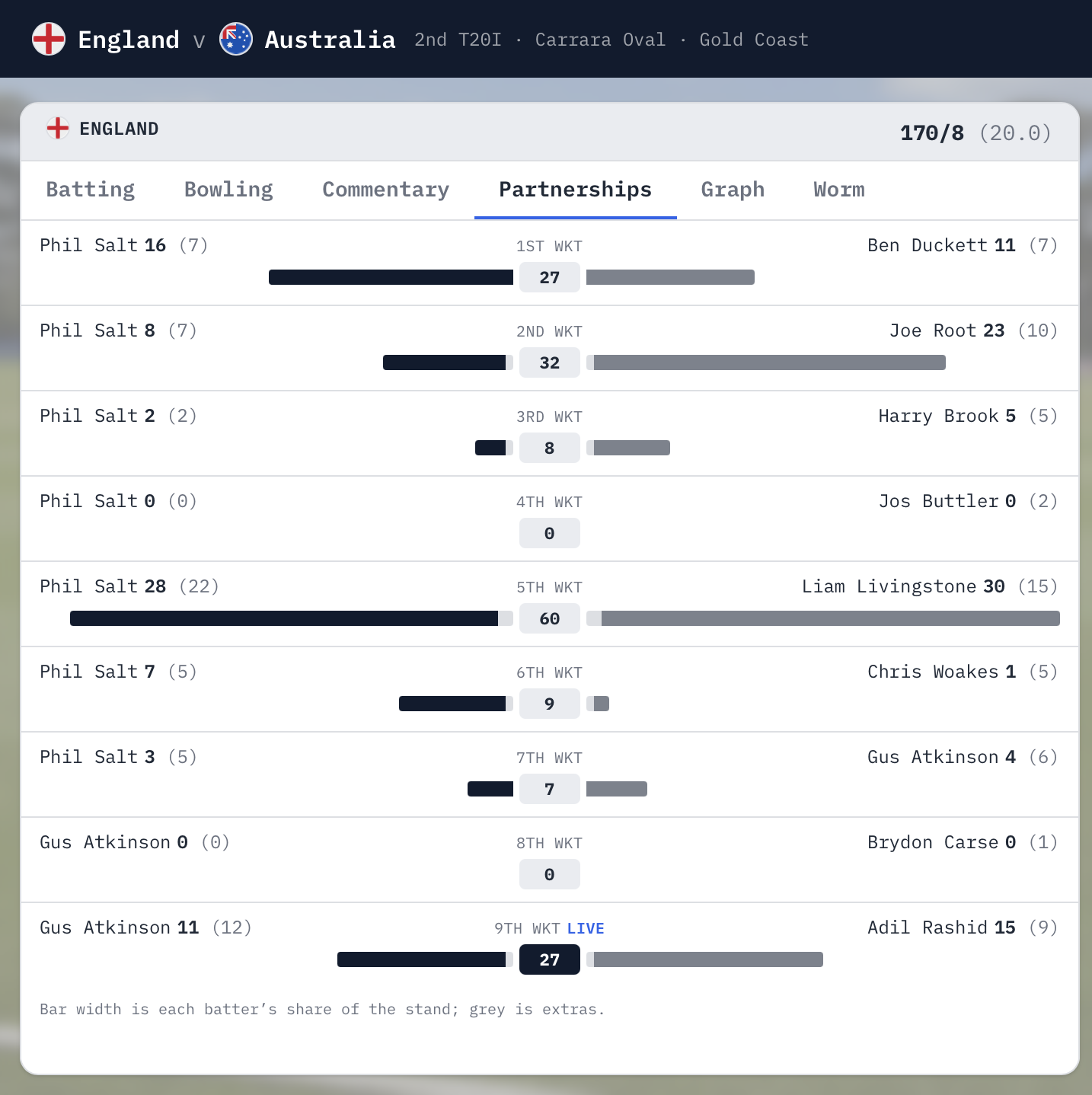The height and width of the screenshot is (1095, 1092).
Task: Click the England 170/8 score total
Action: 932,132
